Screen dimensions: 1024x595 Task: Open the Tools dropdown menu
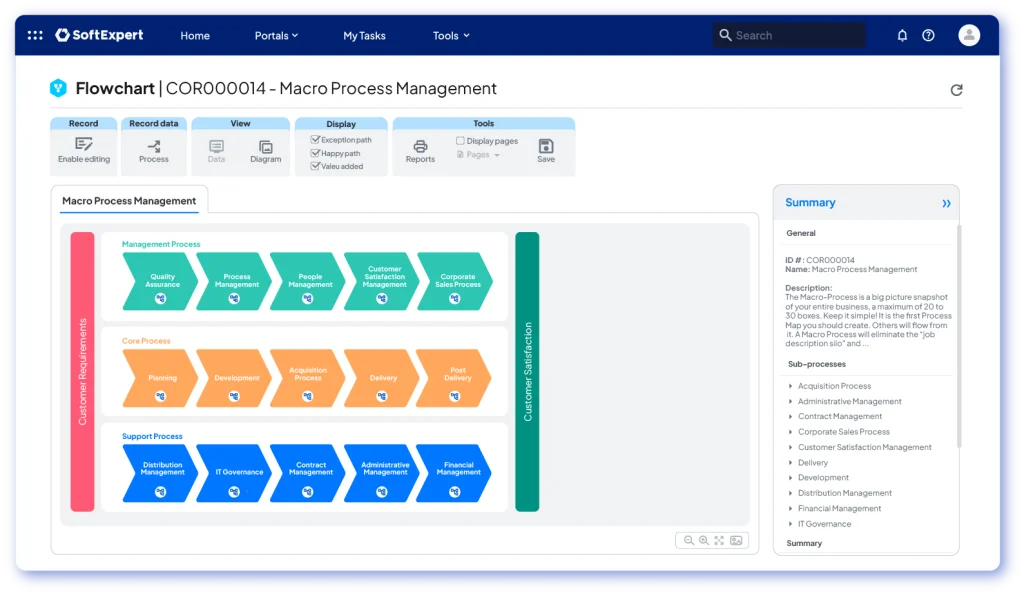pyautogui.click(x=451, y=35)
